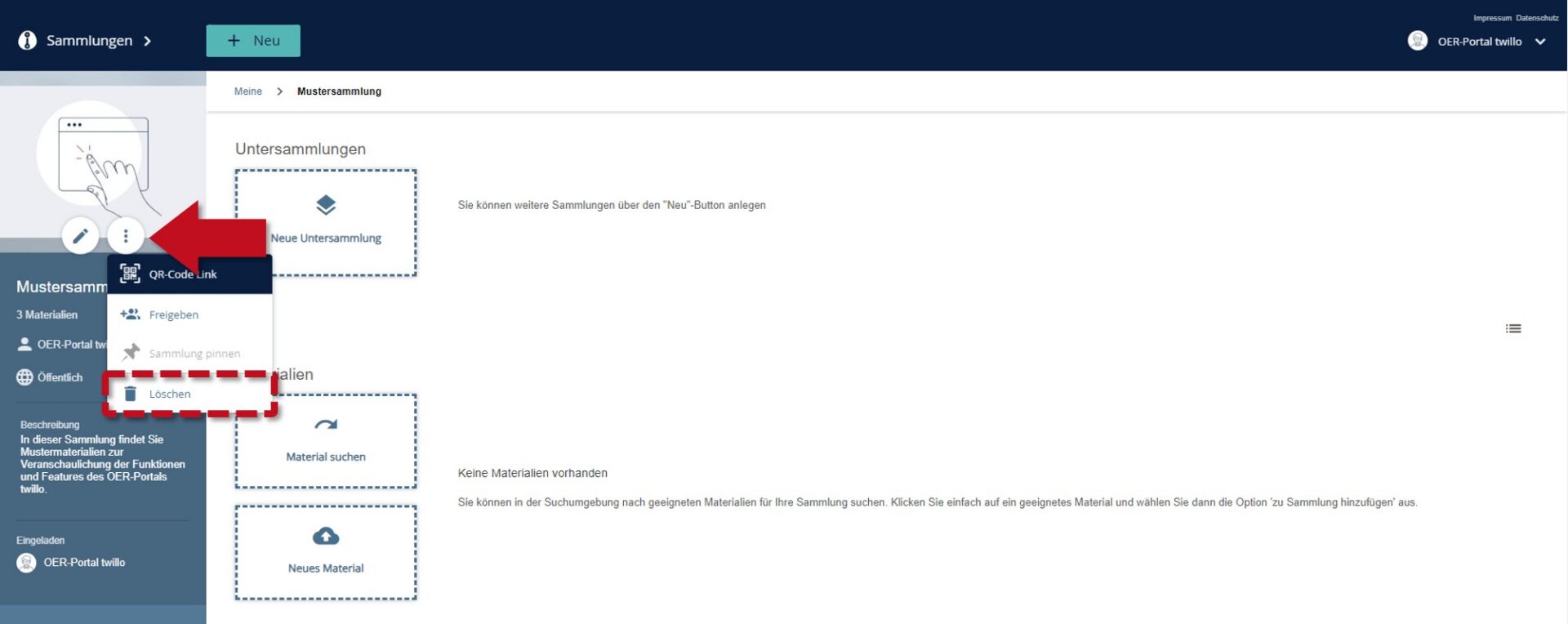Select QR-Code Link menu entry
Viewport: 1568px width, 624px height.
point(189,274)
